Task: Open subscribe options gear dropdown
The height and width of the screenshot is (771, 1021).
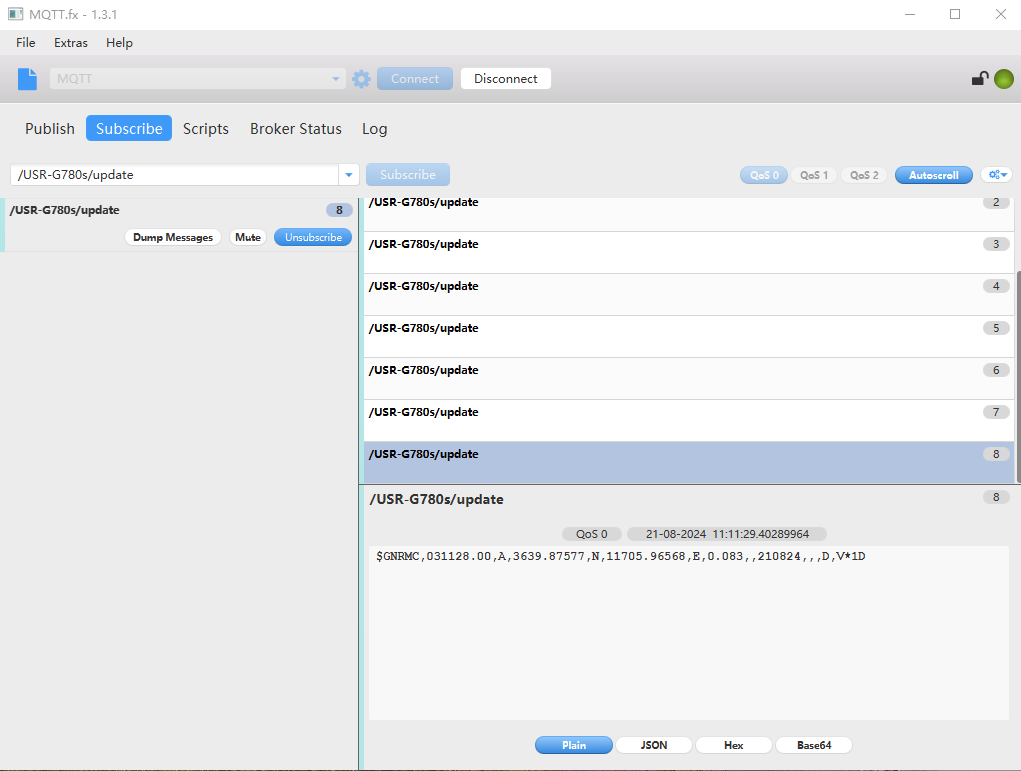Action: tap(996, 175)
